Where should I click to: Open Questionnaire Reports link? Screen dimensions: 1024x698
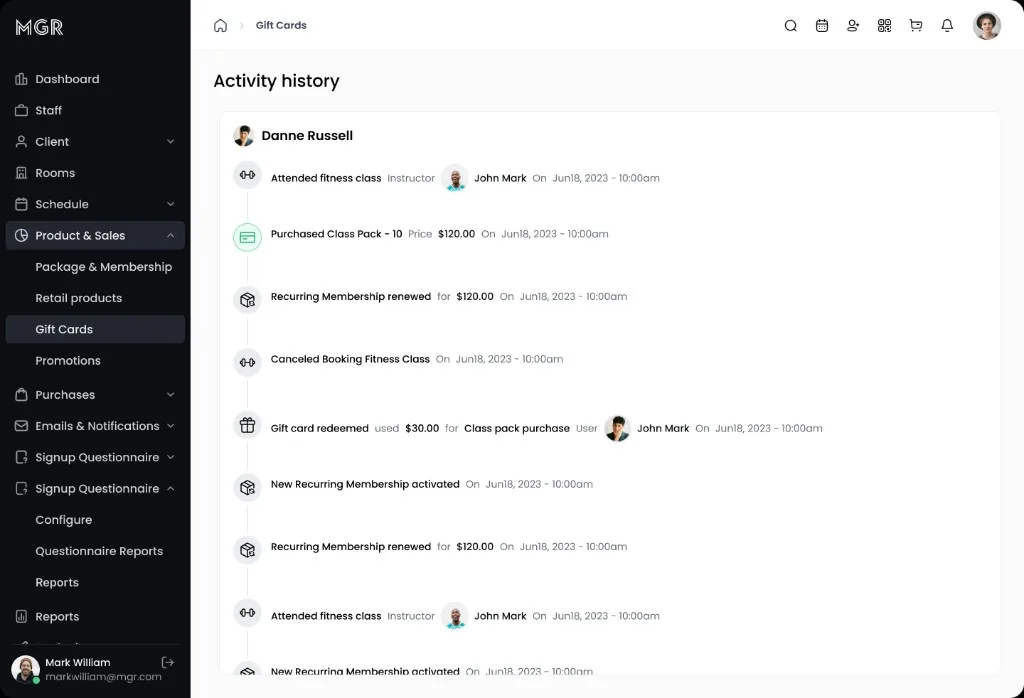(x=99, y=551)
